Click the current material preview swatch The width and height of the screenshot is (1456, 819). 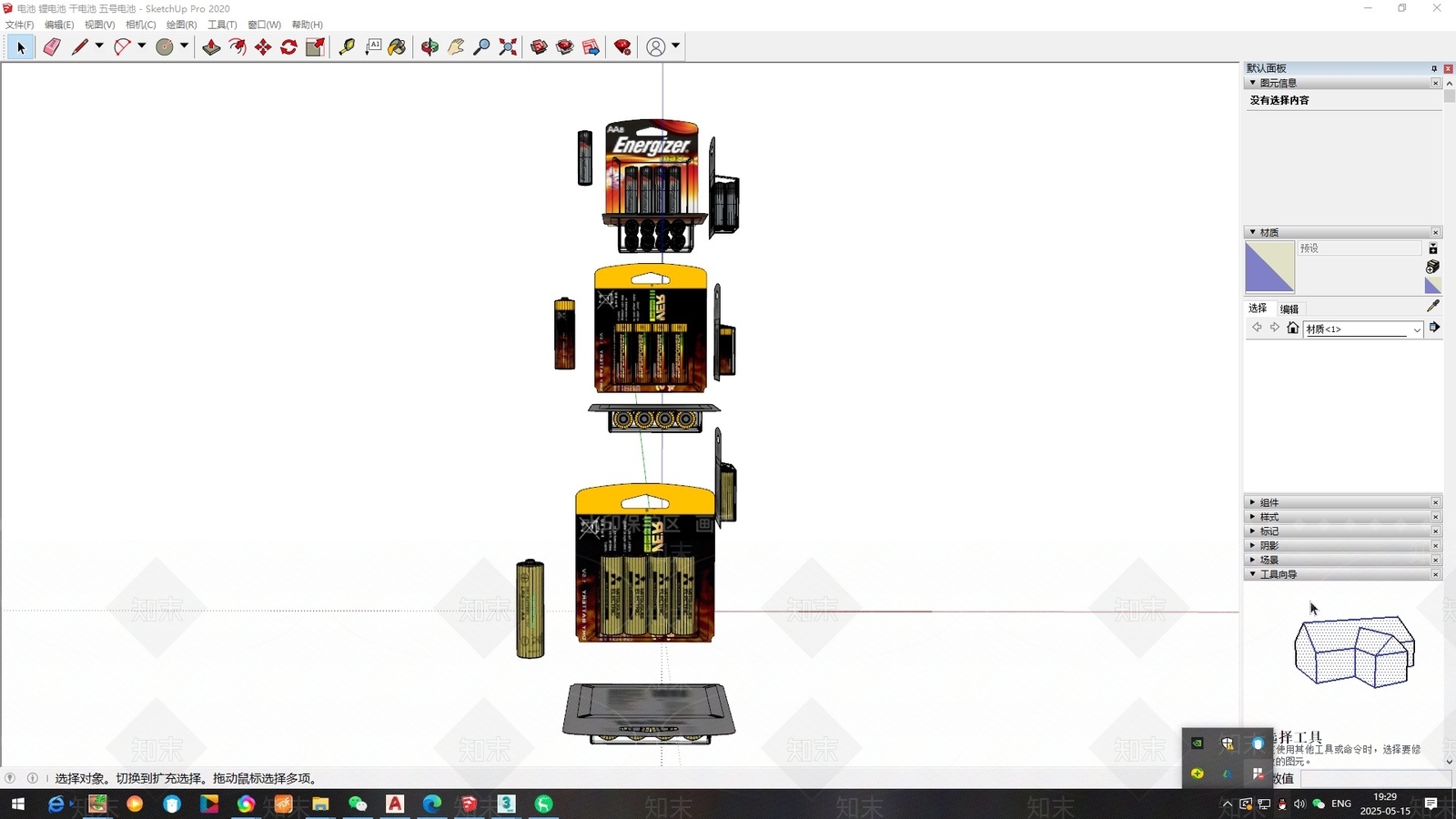pos(1269,267)
